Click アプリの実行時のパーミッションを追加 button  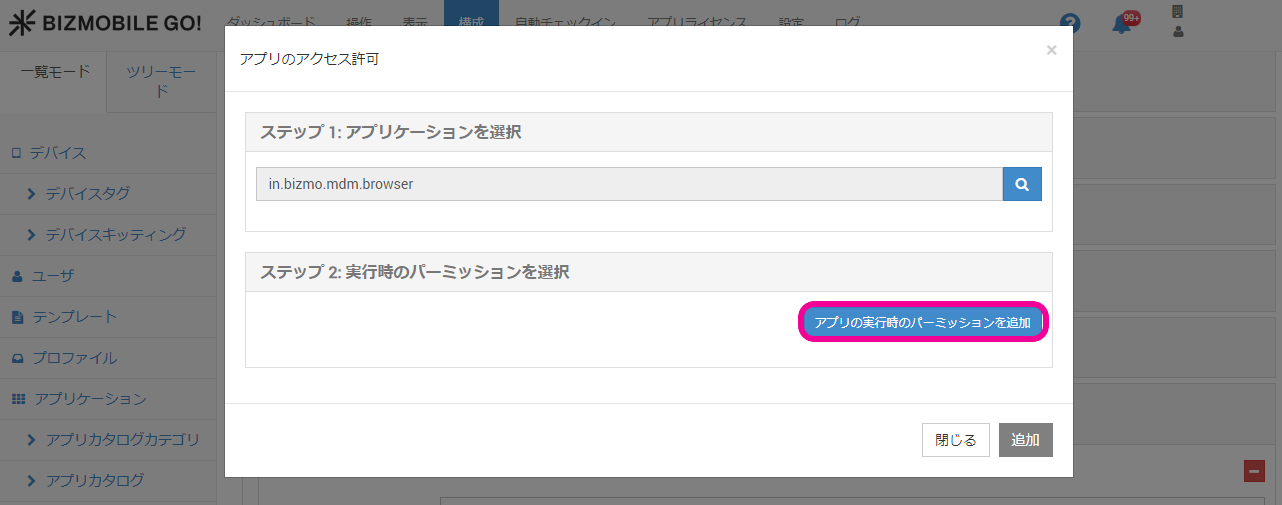click(x=922, y=322)
